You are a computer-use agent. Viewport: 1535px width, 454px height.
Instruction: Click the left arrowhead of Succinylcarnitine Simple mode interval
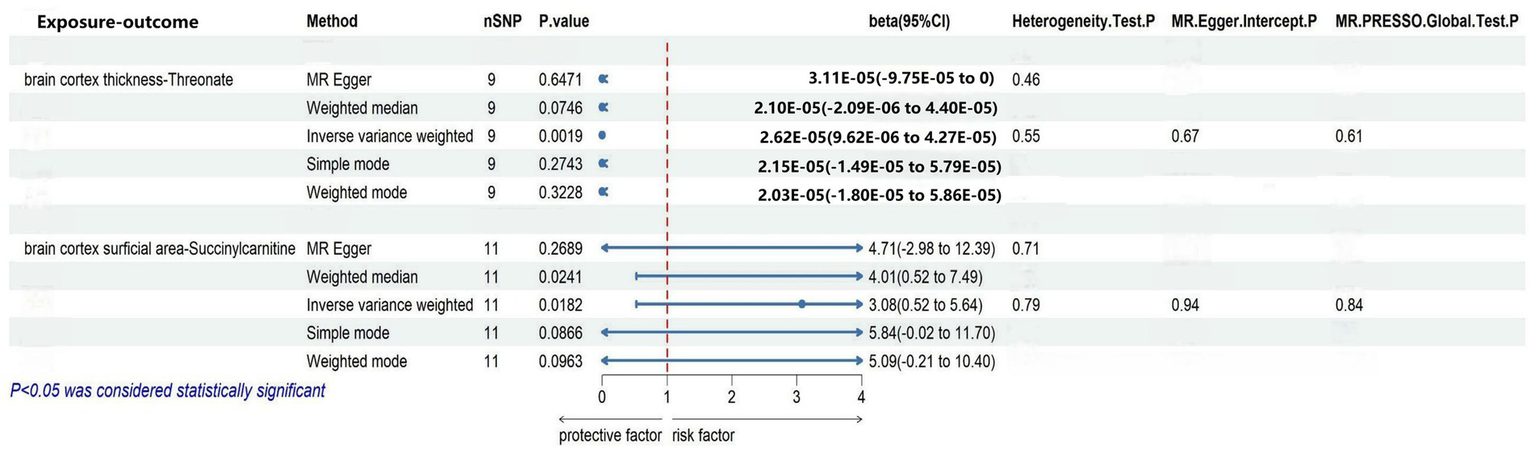(604, 332)
